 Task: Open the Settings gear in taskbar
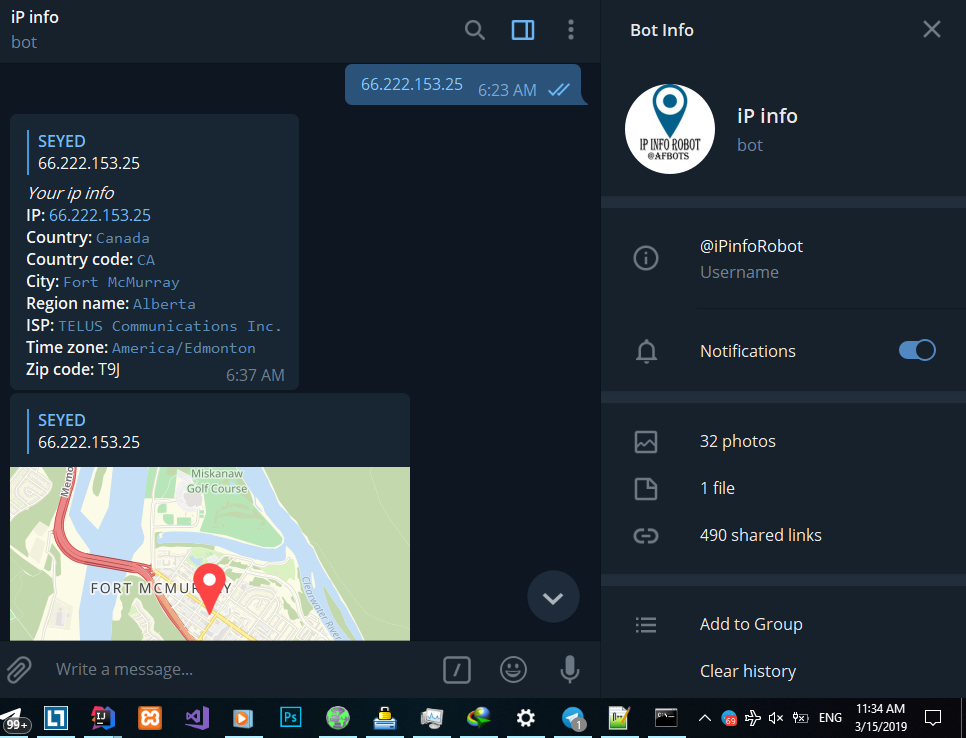click(526, 718)
